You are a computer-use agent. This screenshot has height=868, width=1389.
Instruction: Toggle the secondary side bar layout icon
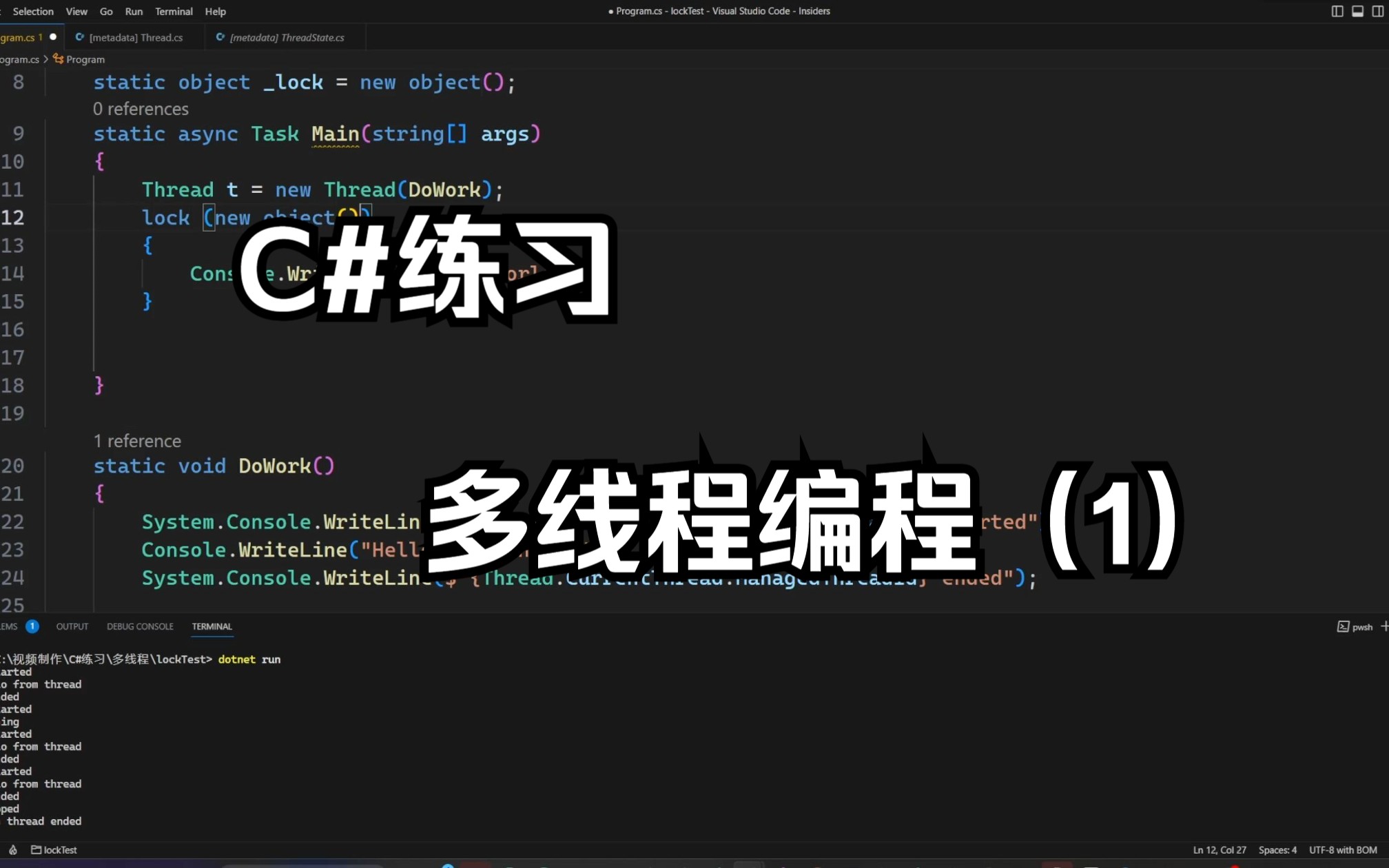coord(1378,11)
